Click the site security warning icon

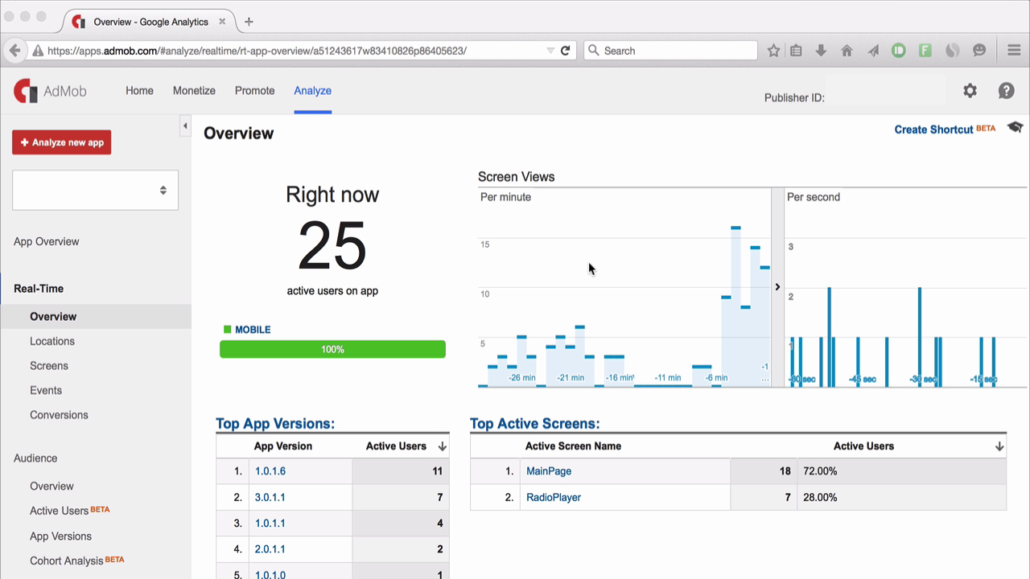point(38,51)
